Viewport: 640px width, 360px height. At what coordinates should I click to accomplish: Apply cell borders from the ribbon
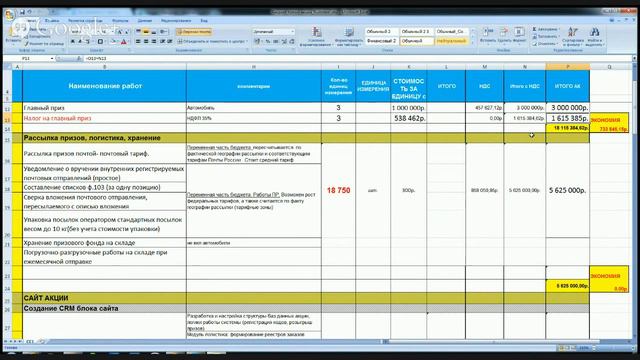click(x=100, y=41)
